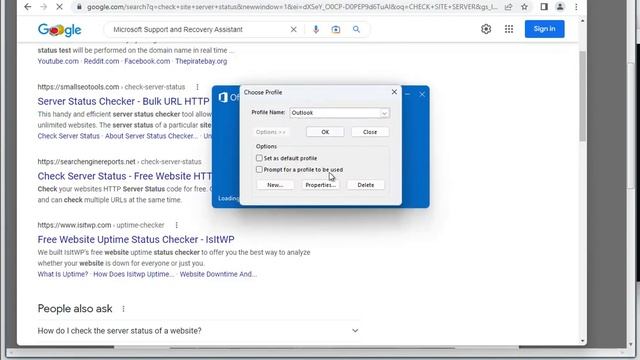Screen dimensions: 640x360
Task: Open Google apps grid icon
Action: [509, 29]
